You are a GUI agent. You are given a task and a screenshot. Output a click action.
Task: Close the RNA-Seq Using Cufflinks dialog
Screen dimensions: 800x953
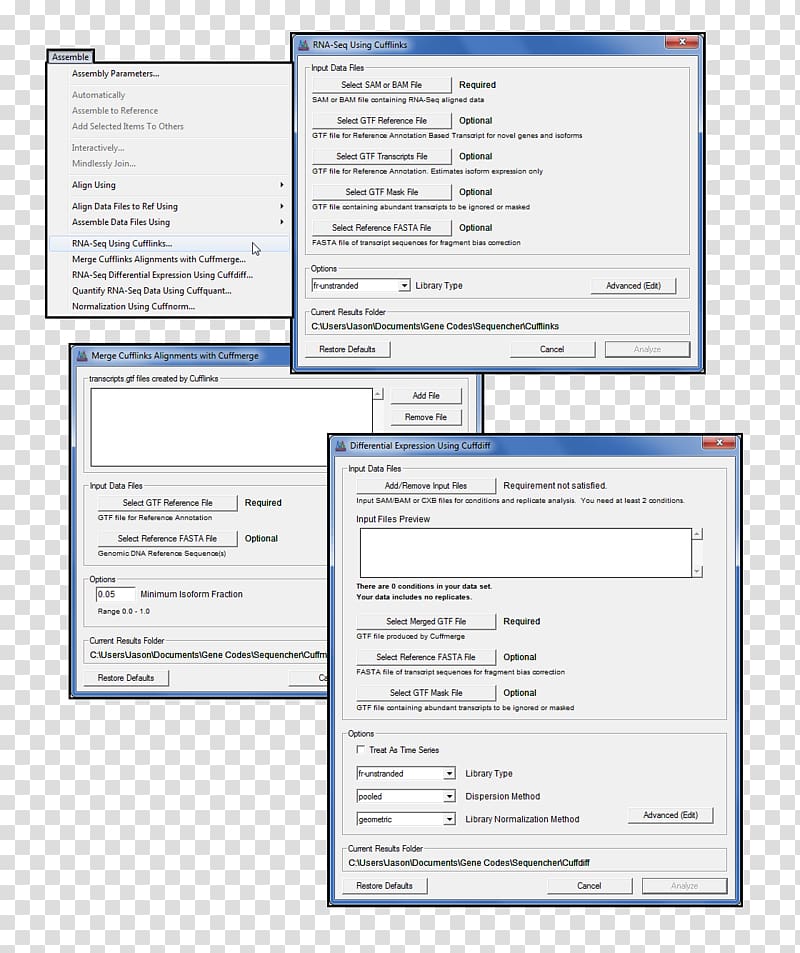click(681, 42)
